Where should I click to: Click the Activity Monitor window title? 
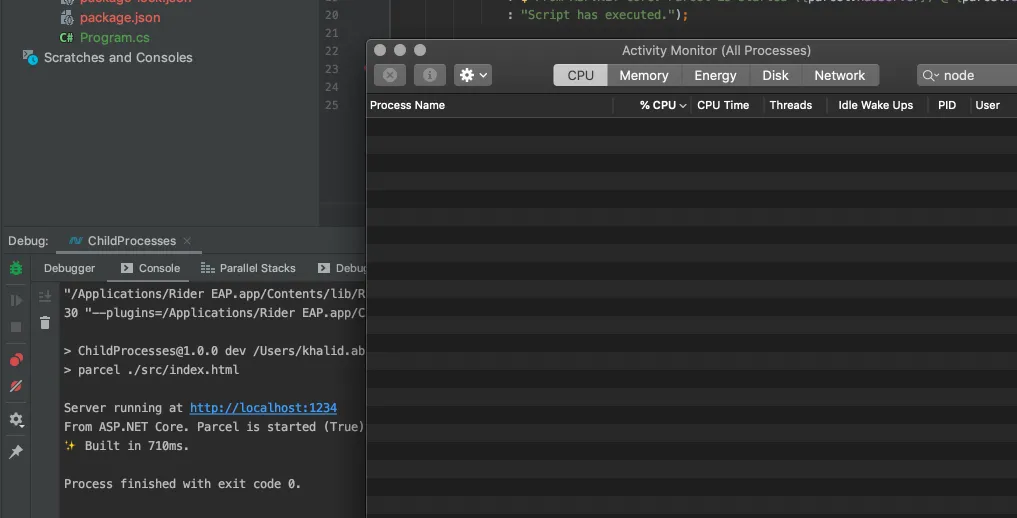coord(716,51)
